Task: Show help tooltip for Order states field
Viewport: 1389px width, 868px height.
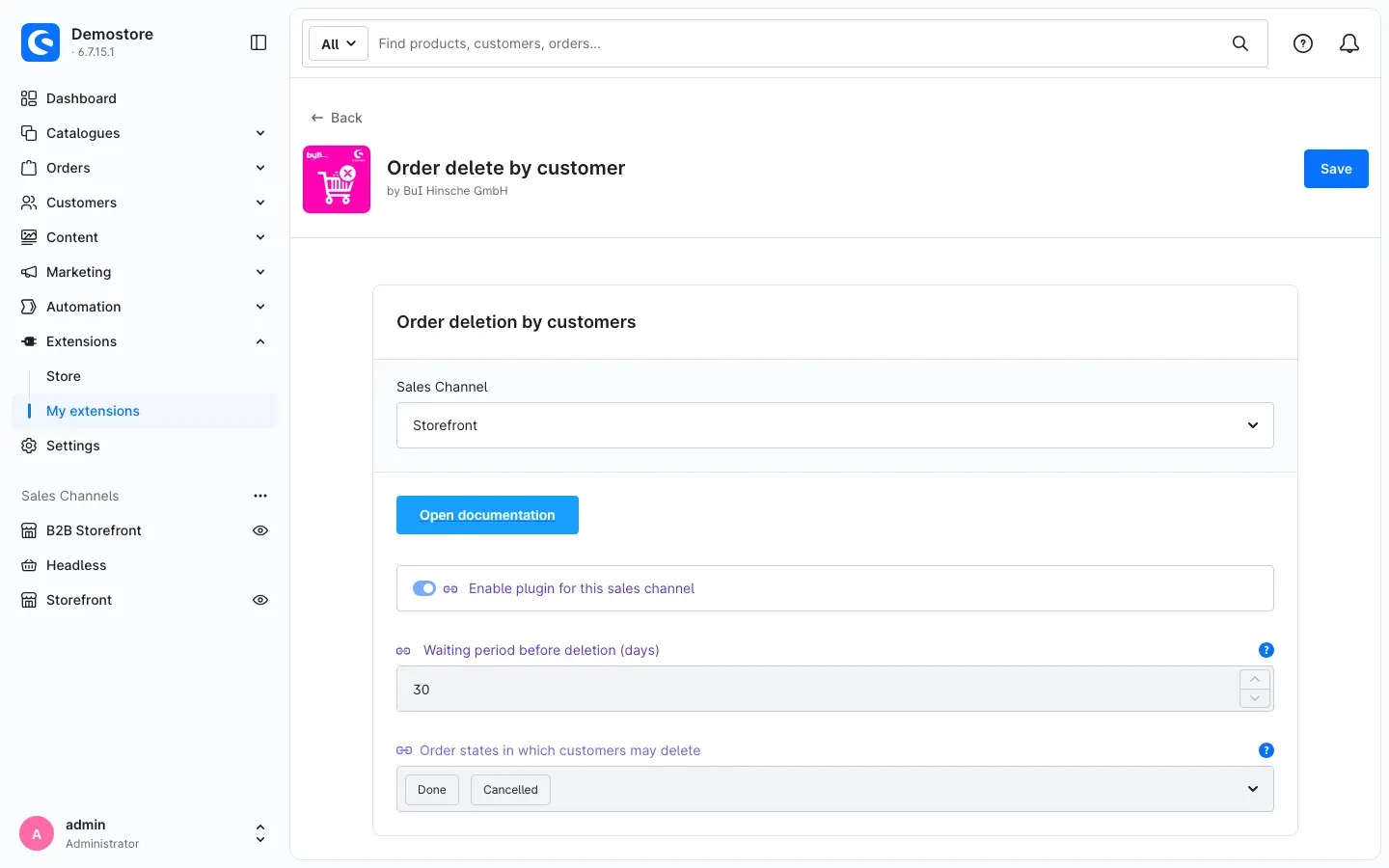Action: (x=1266, y=750)
